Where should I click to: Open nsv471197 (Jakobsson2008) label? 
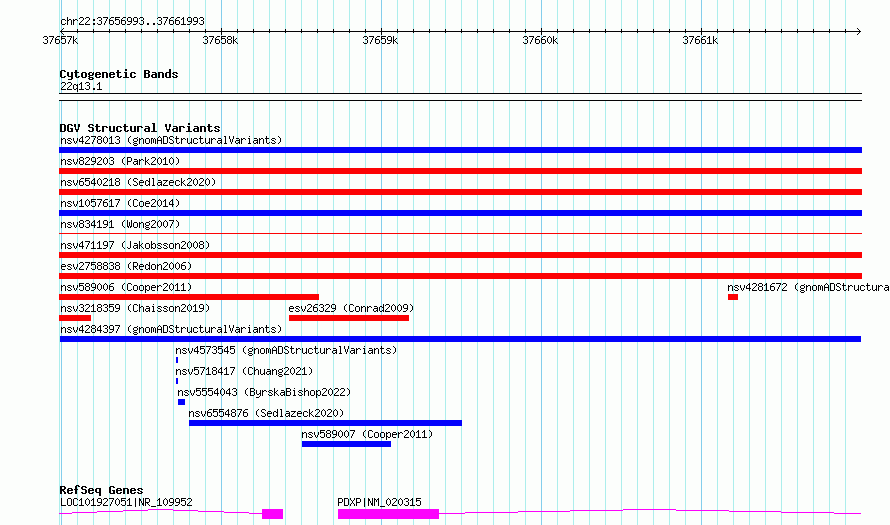pos(135,245)
